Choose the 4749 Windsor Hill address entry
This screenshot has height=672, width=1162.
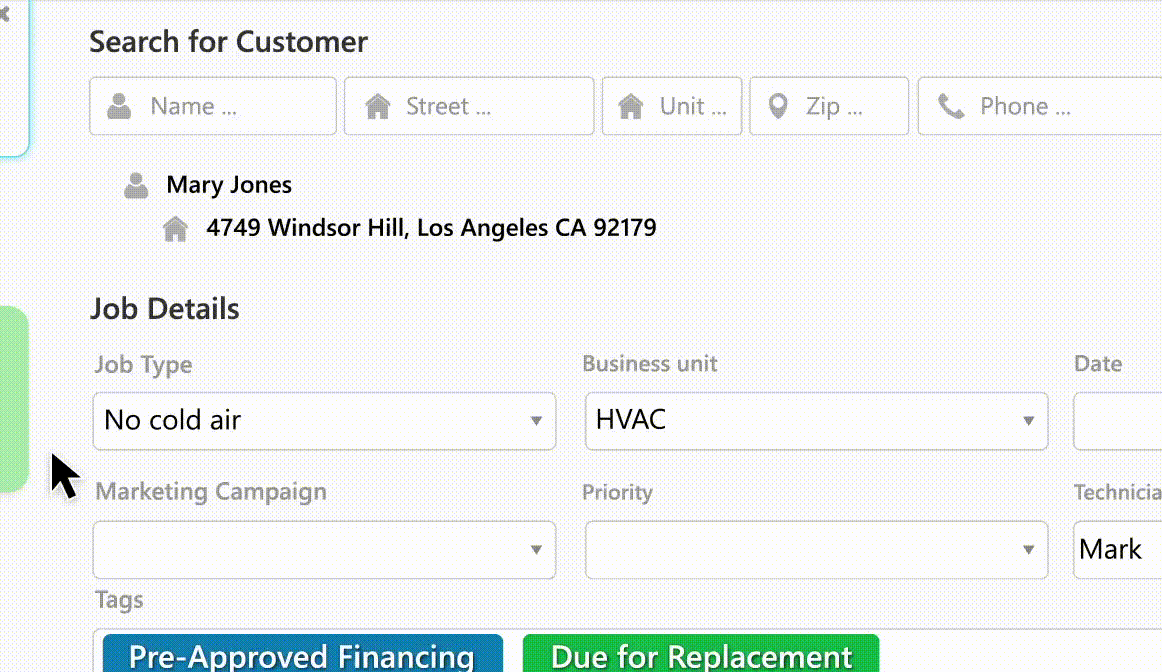(431, 228)
